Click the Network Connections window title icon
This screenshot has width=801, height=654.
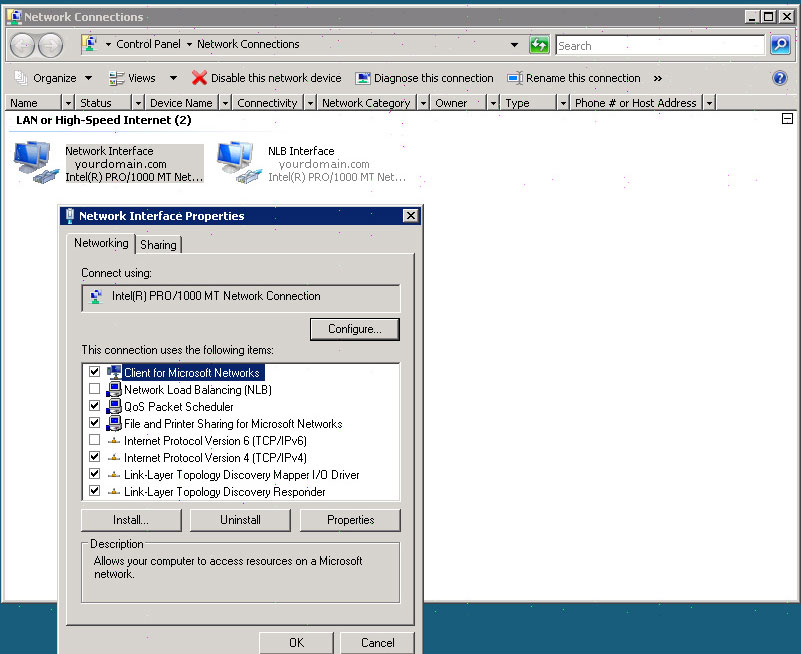point(14,16)
